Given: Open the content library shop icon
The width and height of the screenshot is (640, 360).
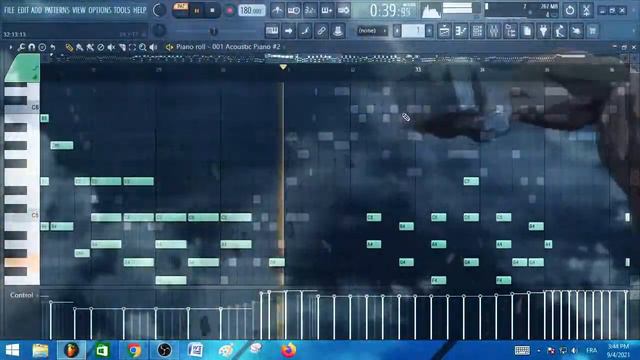Looking at the screenshot, I should [593, 31].
